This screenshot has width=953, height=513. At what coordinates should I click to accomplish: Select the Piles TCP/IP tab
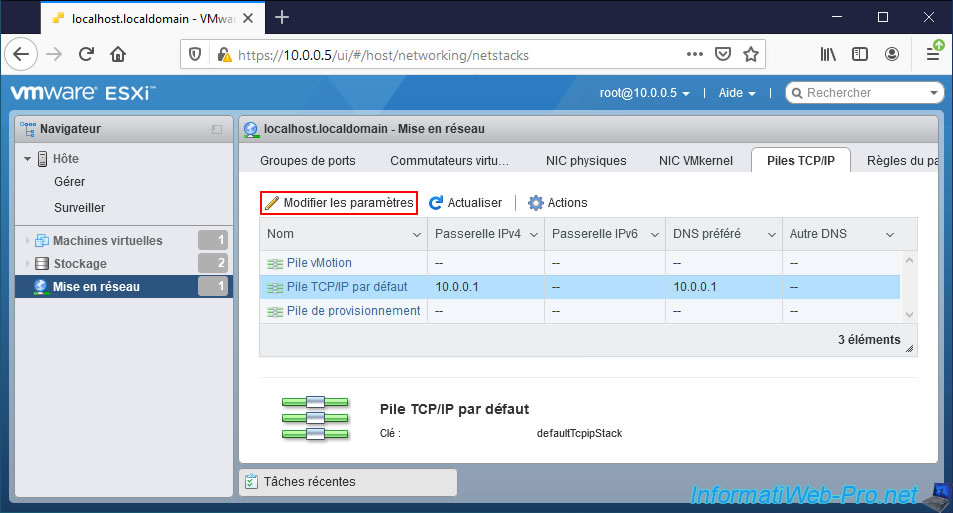801,161
